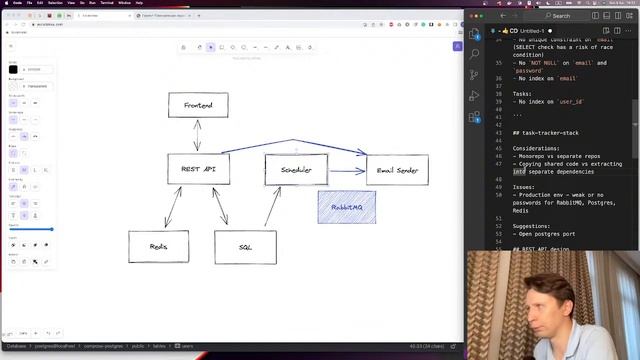Set font size to Small (S)
Image resolution: width=640 pixels, height=360 pixels.
(13, 170)
